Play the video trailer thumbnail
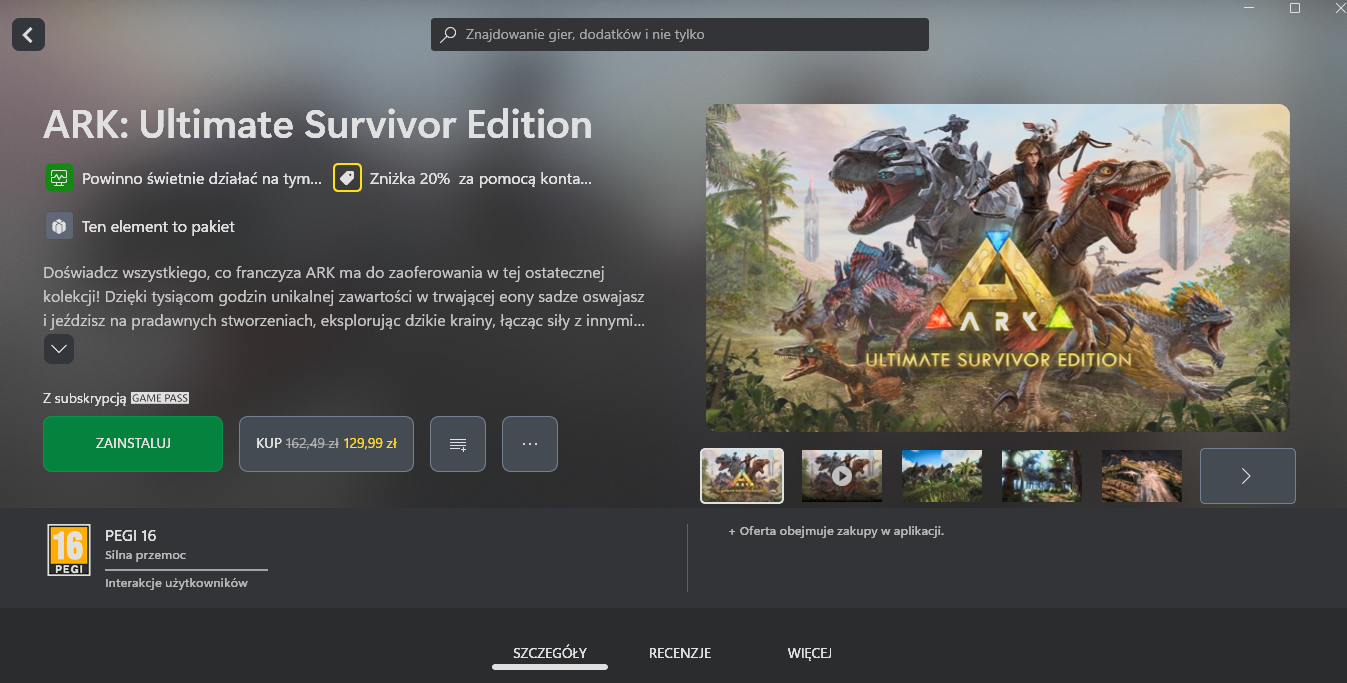The height and width of the screenshot is (683, 1347). [x=842, y=476]
